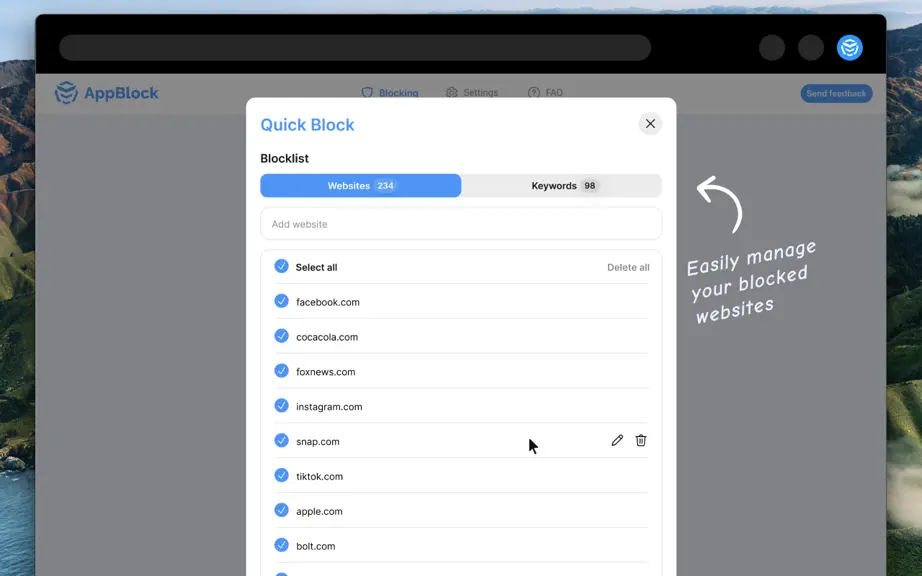Toggle the cocacola.com checkbox
Screen dimensions: 922x576
coord(281,336)
